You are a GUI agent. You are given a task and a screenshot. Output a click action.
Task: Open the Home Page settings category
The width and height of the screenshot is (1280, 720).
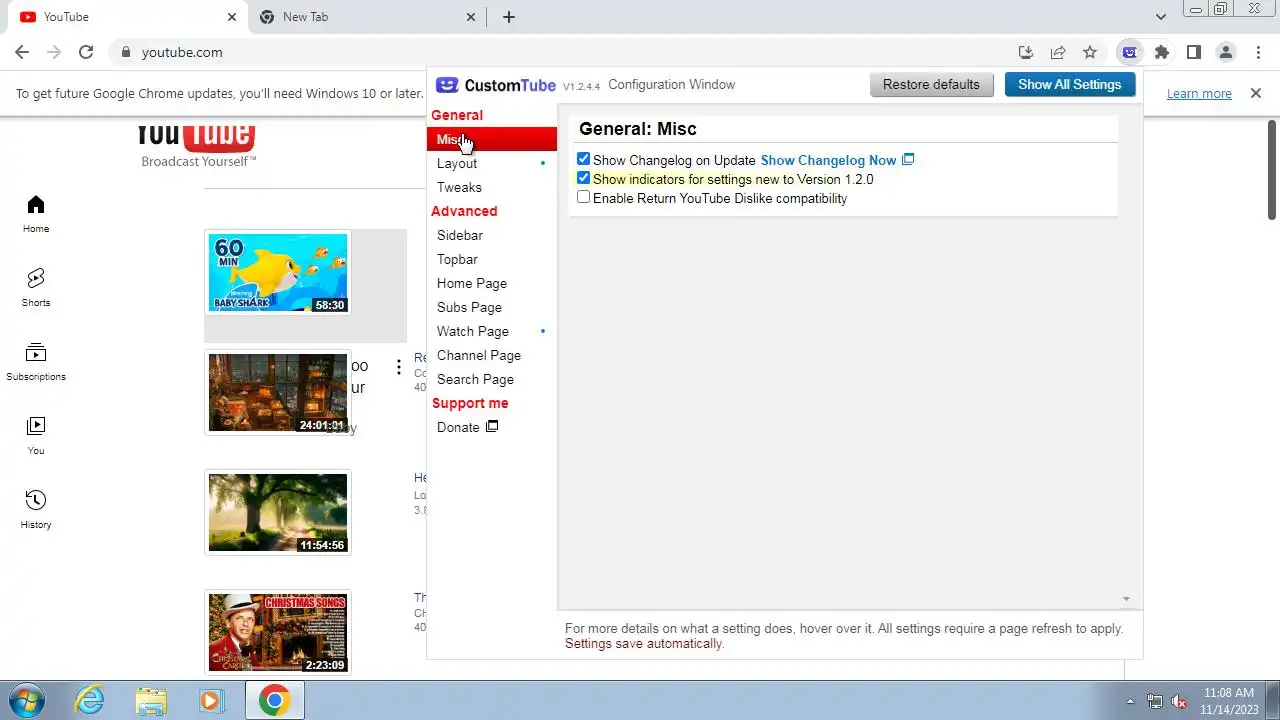pyautogui.click(x=491, y=283)
